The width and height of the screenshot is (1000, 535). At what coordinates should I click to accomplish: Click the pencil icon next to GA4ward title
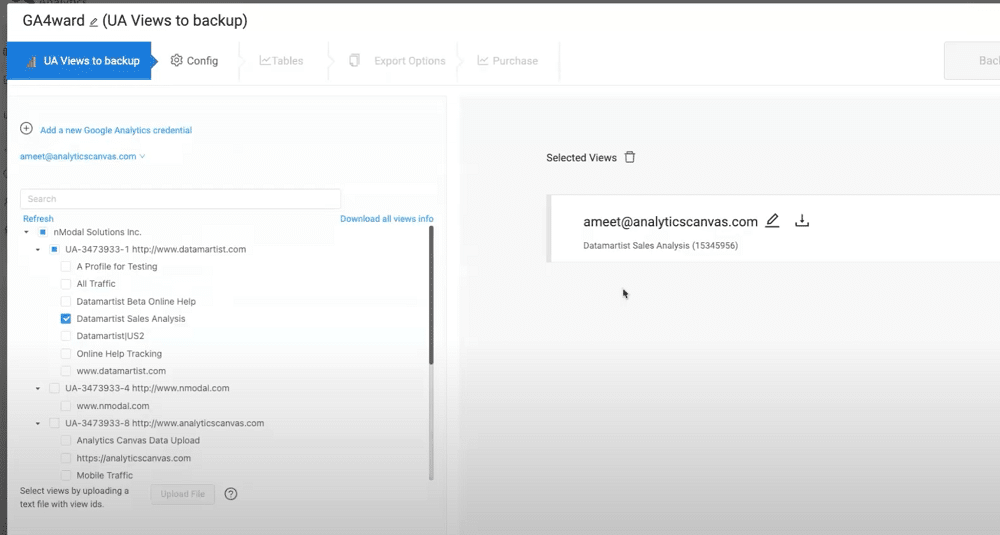94,21
